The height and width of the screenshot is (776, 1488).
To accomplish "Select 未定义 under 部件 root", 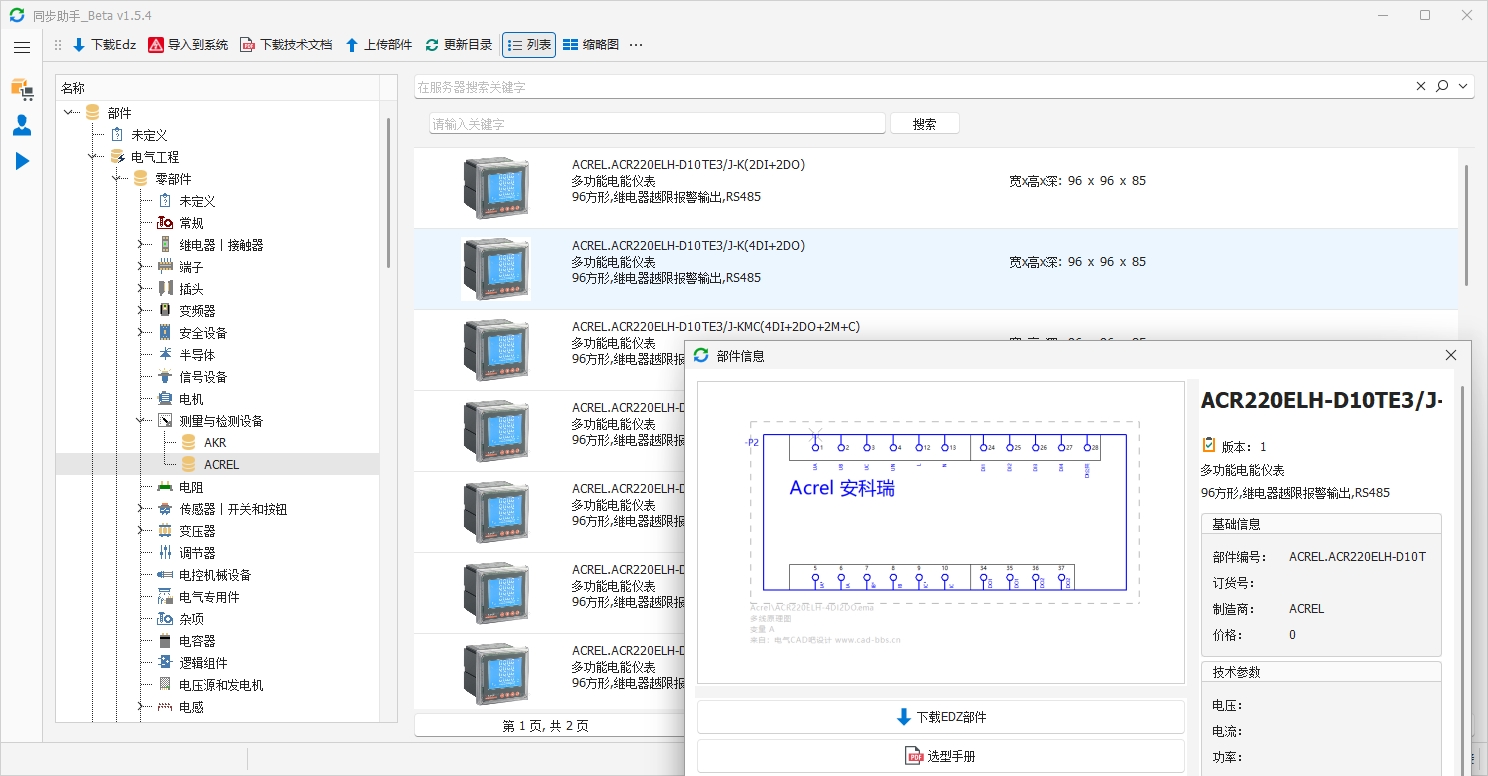I will [x=149, y=135].
